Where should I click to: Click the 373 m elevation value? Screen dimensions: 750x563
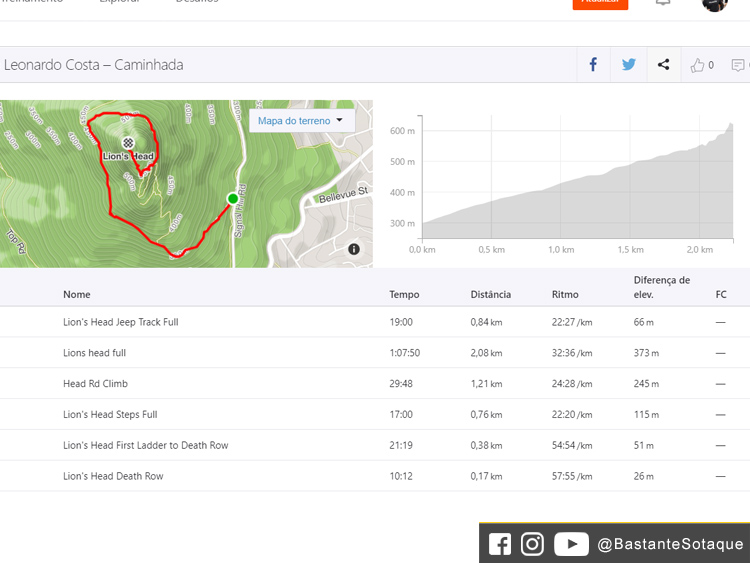coord(646,353)
